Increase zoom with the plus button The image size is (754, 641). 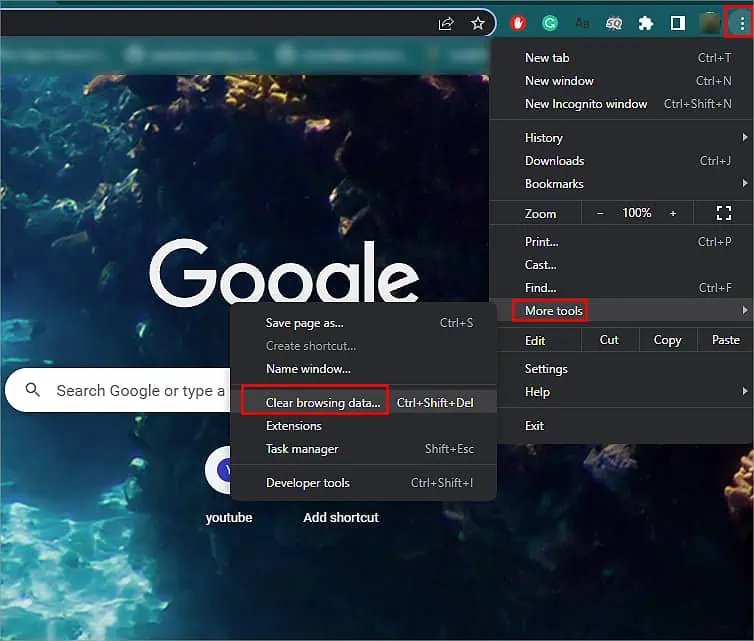[673, 213]
